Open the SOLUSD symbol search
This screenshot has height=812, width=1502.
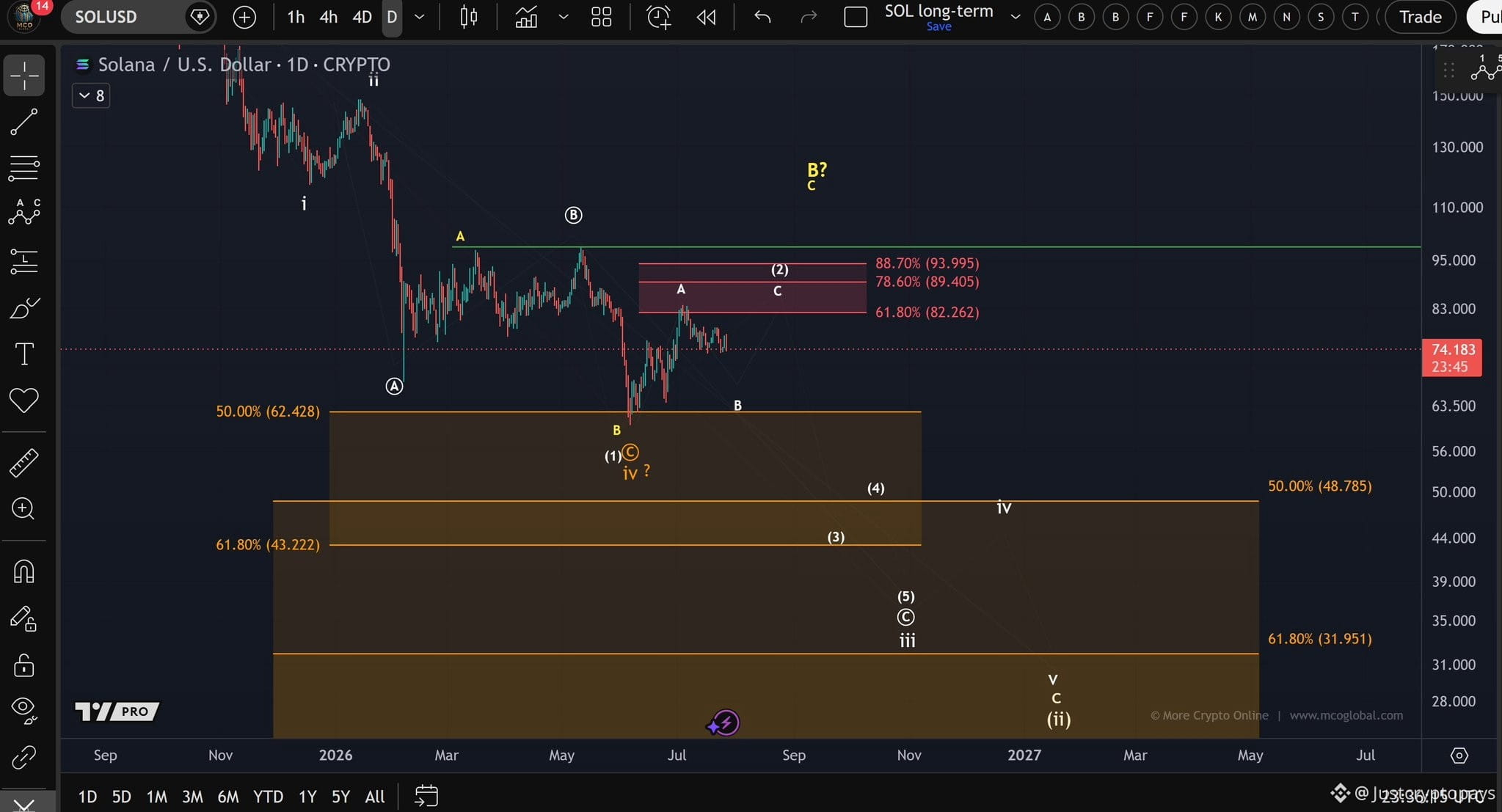point(106,17)
